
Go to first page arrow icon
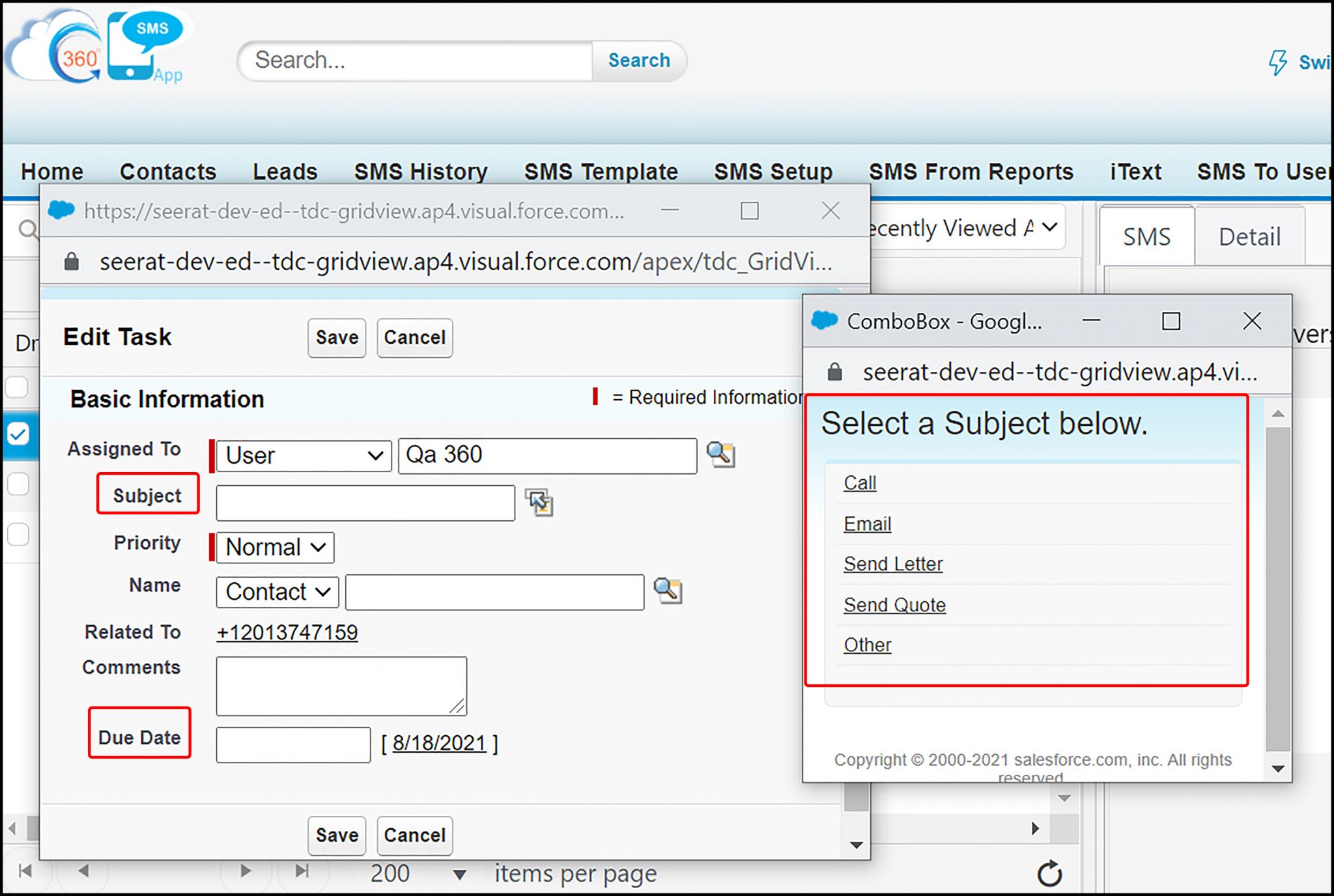25,871
